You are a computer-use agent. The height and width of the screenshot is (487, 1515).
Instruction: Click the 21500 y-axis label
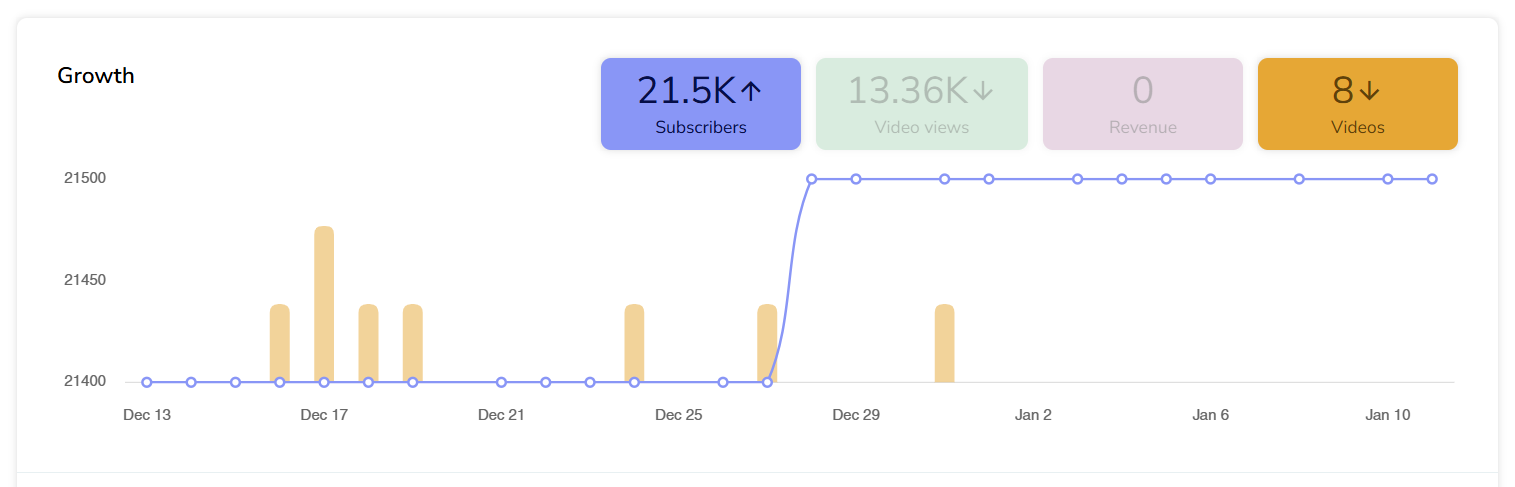point(85,178)
